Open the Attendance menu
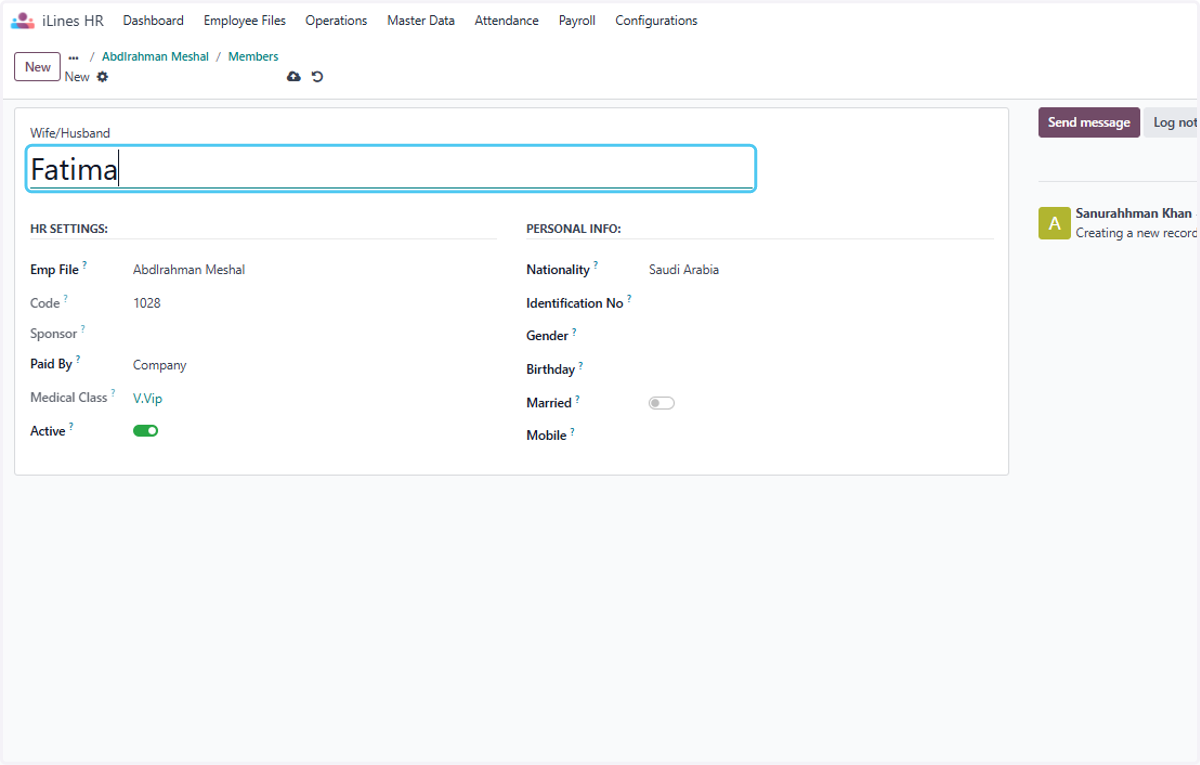Screen dimensions: 1200x765 (x=506, y=20)
